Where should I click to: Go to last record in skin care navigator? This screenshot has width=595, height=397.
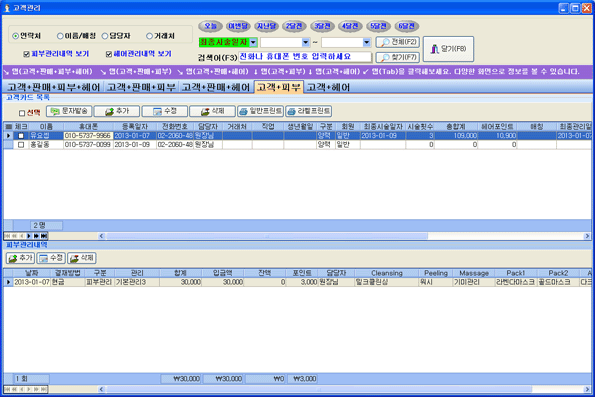[44, 389]
